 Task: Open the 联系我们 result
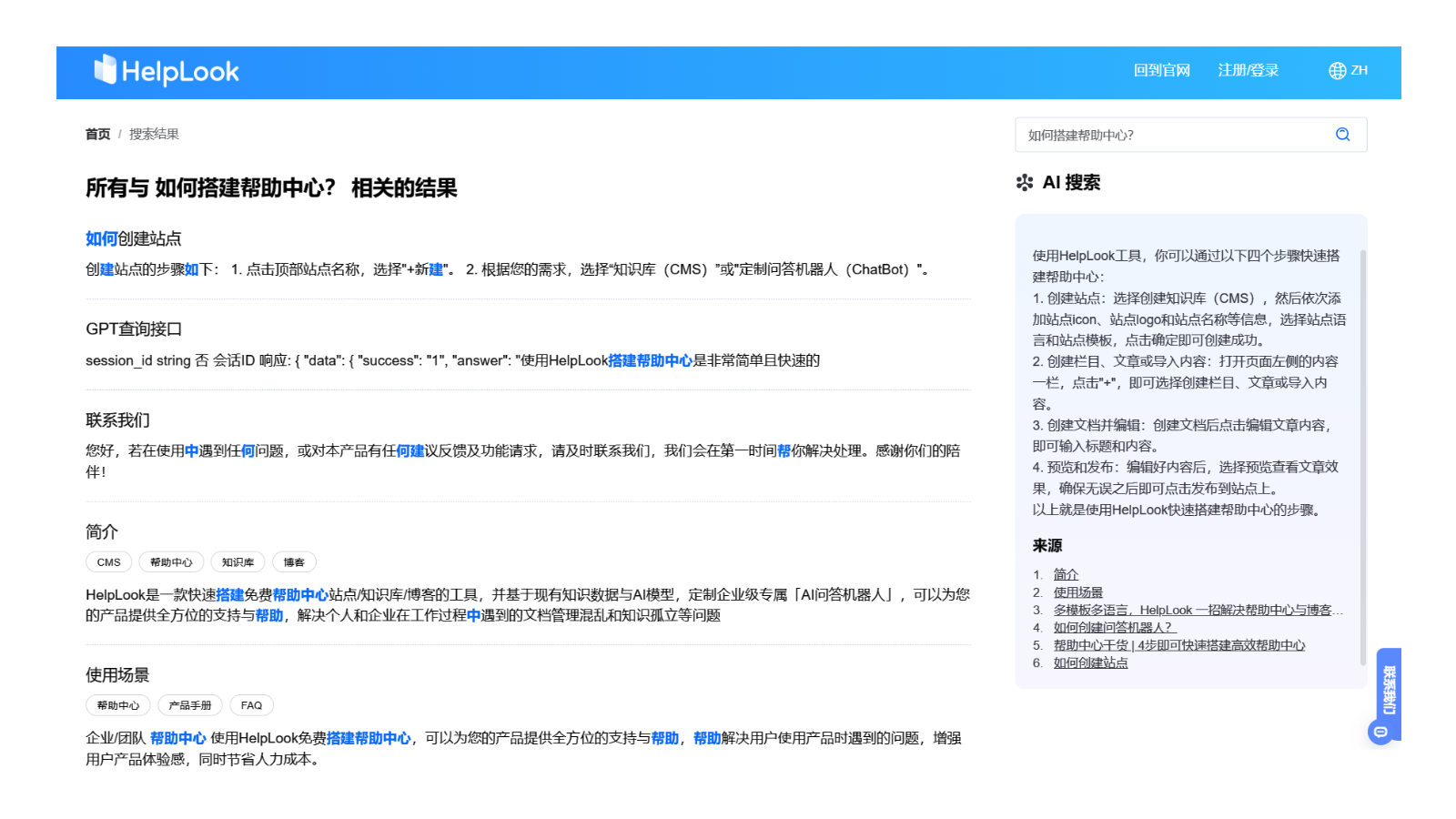[x=117, y=420]
